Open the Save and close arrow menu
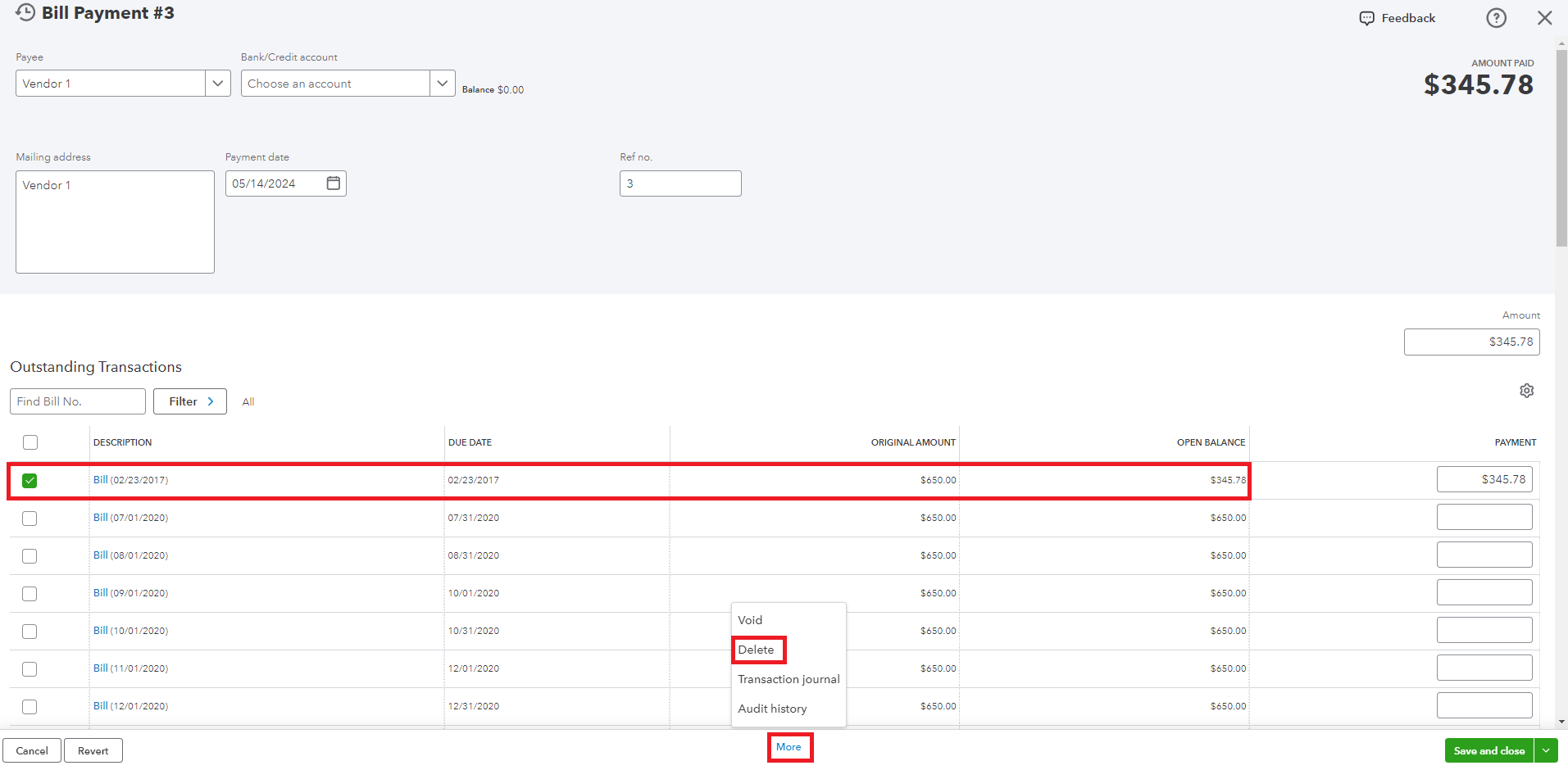This screenshot has height=770, width=1568. [x=1546, y=750]
